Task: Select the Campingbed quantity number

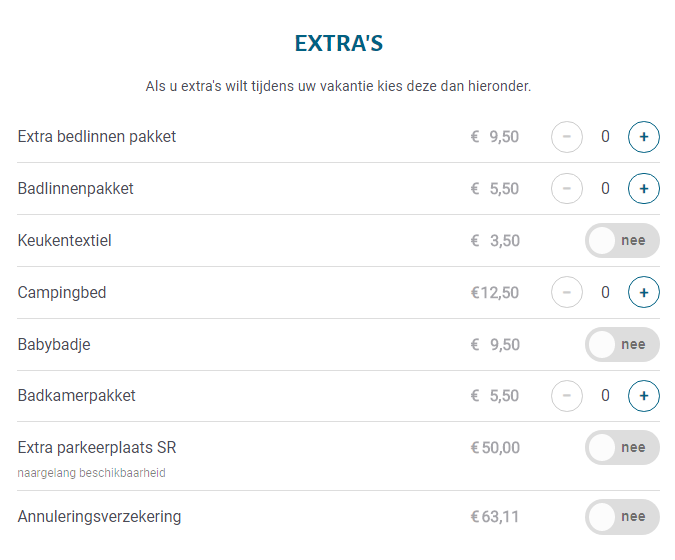Action: [x=605, y=293]
